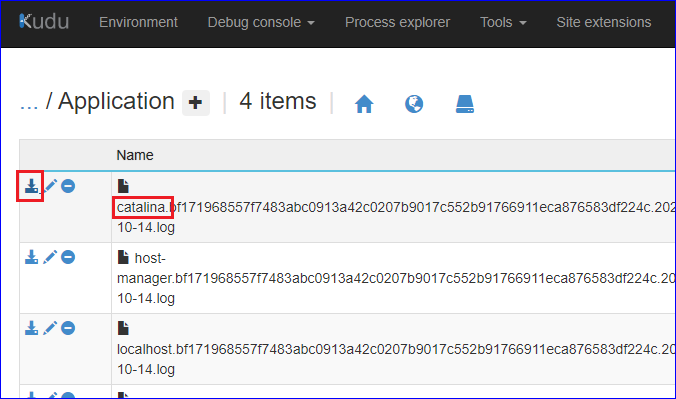
Task: Navigate up via the ellipsis breadcrumb
Action: (29, 103)
